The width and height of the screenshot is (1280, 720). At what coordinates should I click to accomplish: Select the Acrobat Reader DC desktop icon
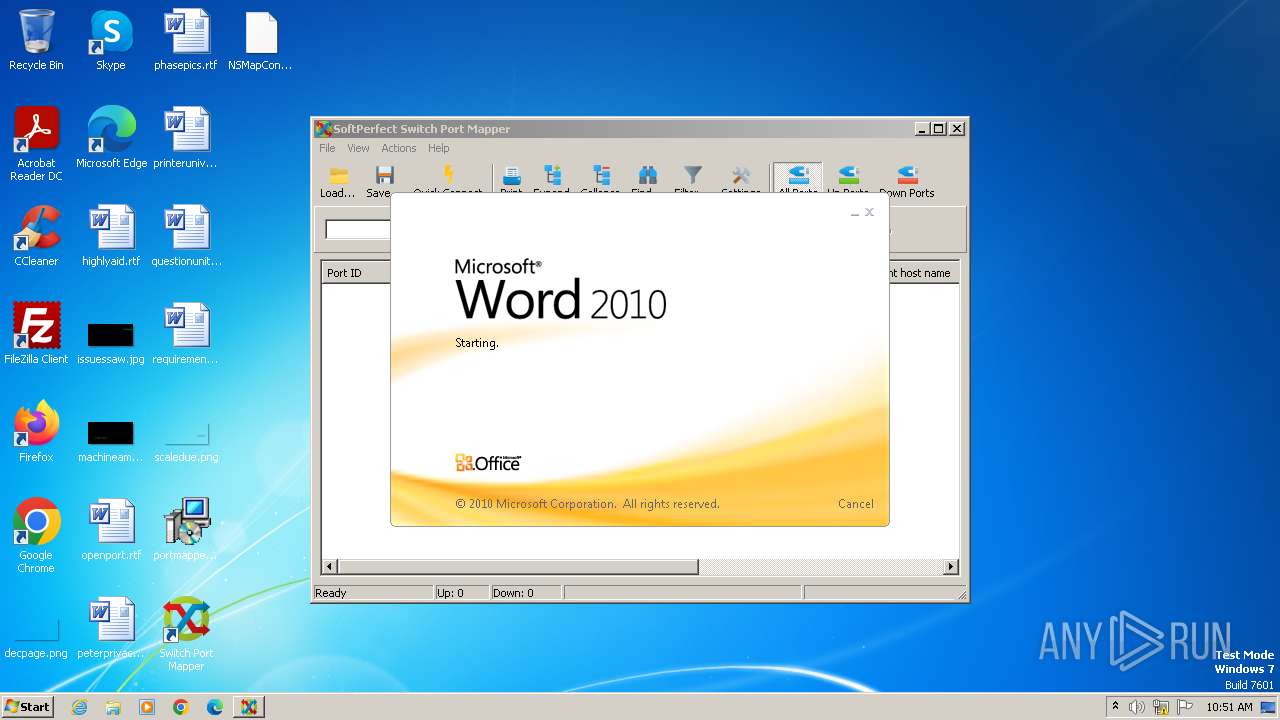point(36,144)
